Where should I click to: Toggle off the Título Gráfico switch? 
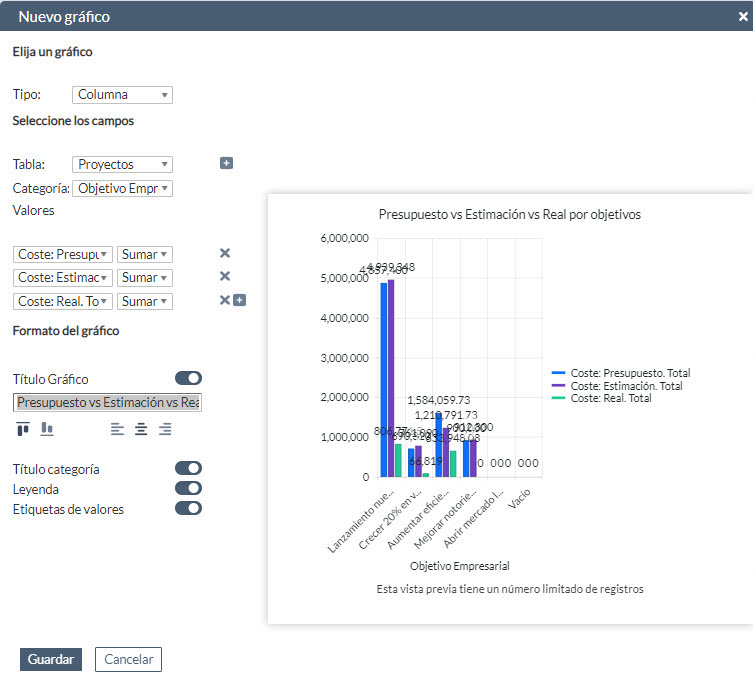(x=188, y=378)
